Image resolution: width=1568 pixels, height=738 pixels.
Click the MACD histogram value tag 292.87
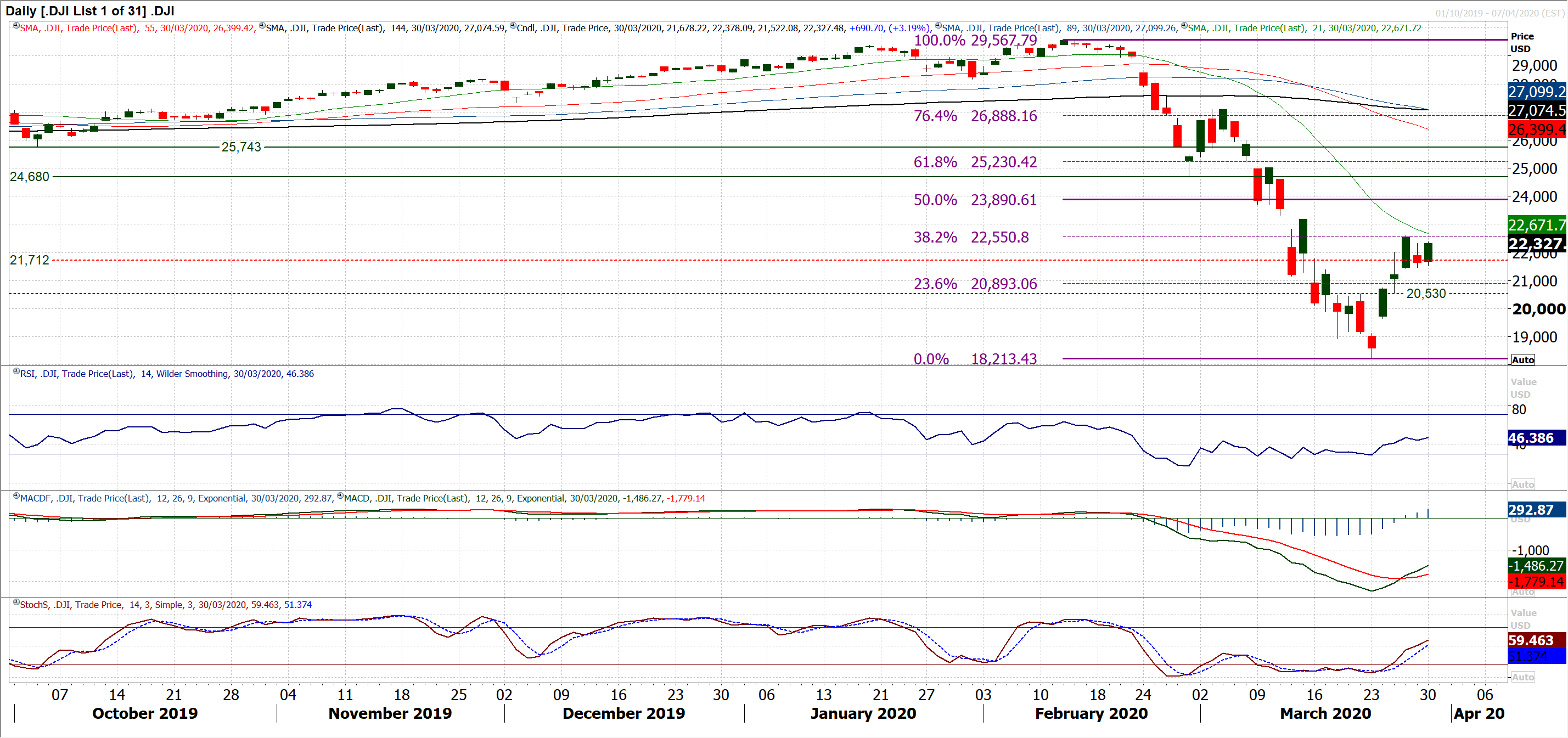[x=1536, y=510]
